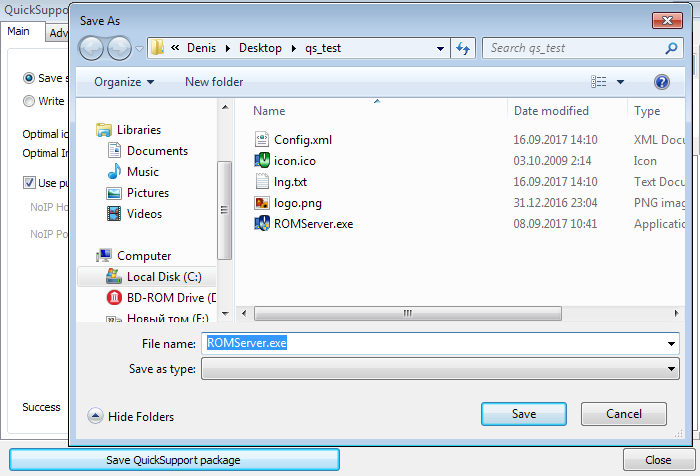Click the Pictures library icon

coord(114,193)
